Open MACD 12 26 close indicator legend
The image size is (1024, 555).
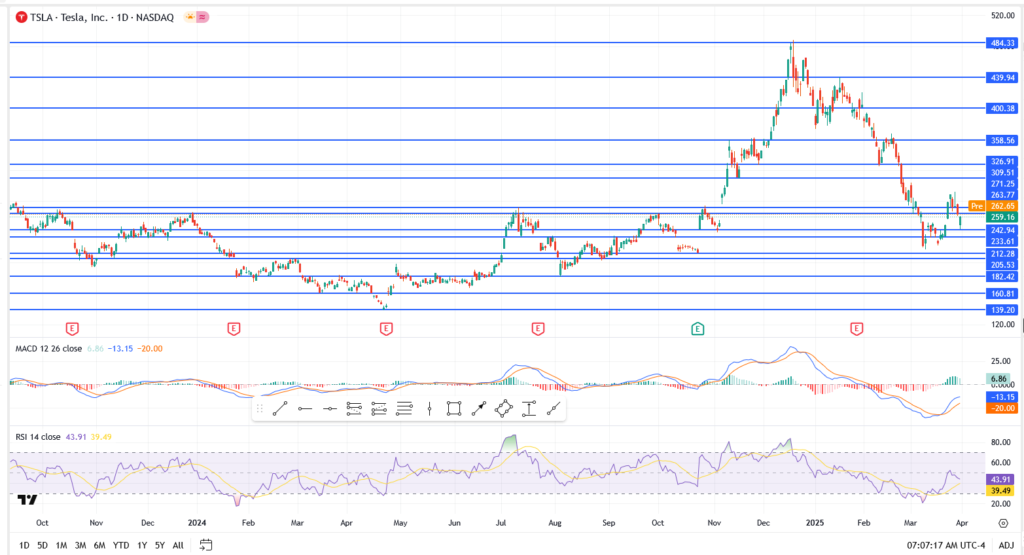tap(48, 349)
